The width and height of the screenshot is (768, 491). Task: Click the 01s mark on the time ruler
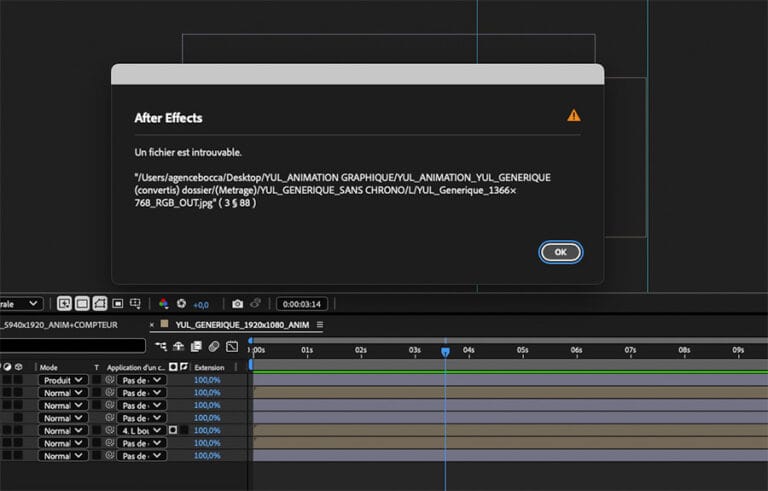tap(307, 350)
